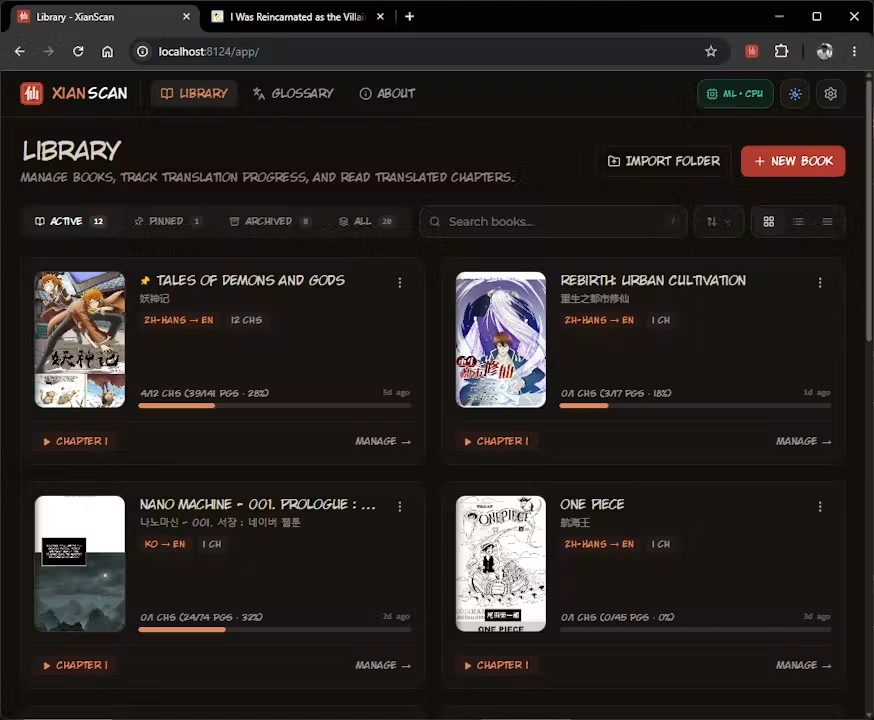This screenshot has width=874, height=720.
Task: Close the I Was Reincarnated browser tab
Action: (380, 17)
